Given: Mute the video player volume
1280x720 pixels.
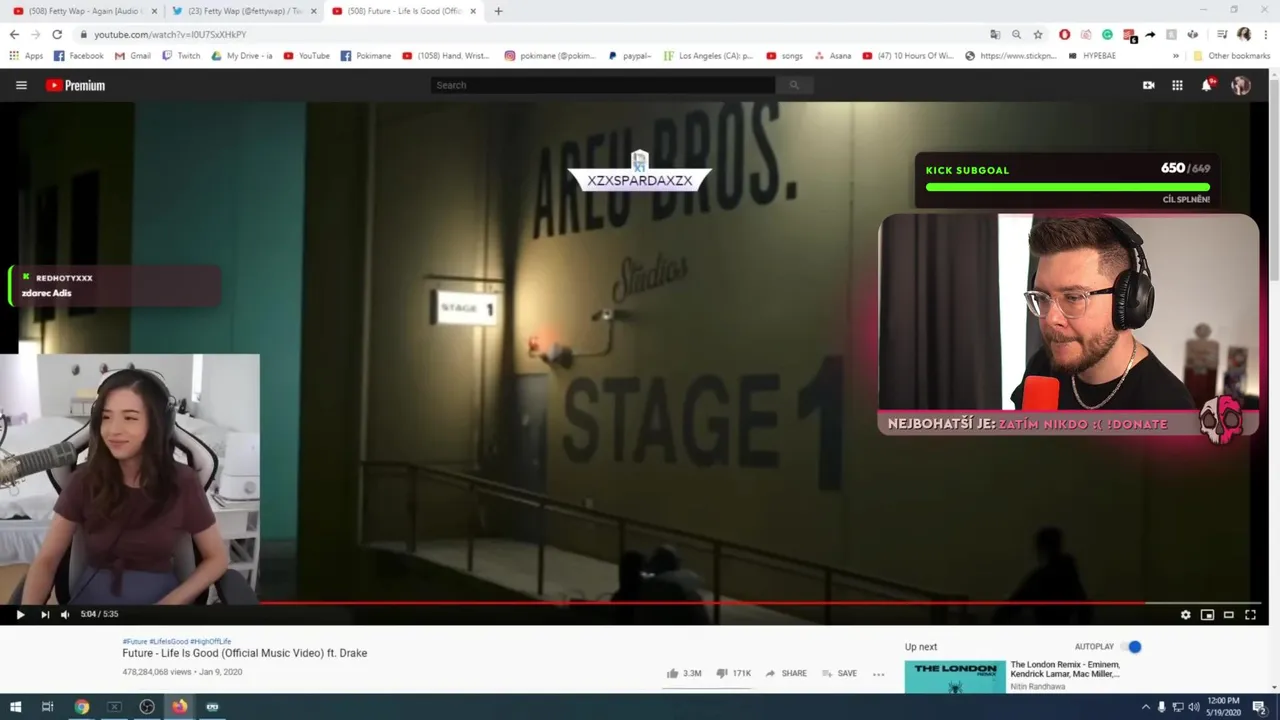Looking at the screenshot, I should click(x=65, y=615).
